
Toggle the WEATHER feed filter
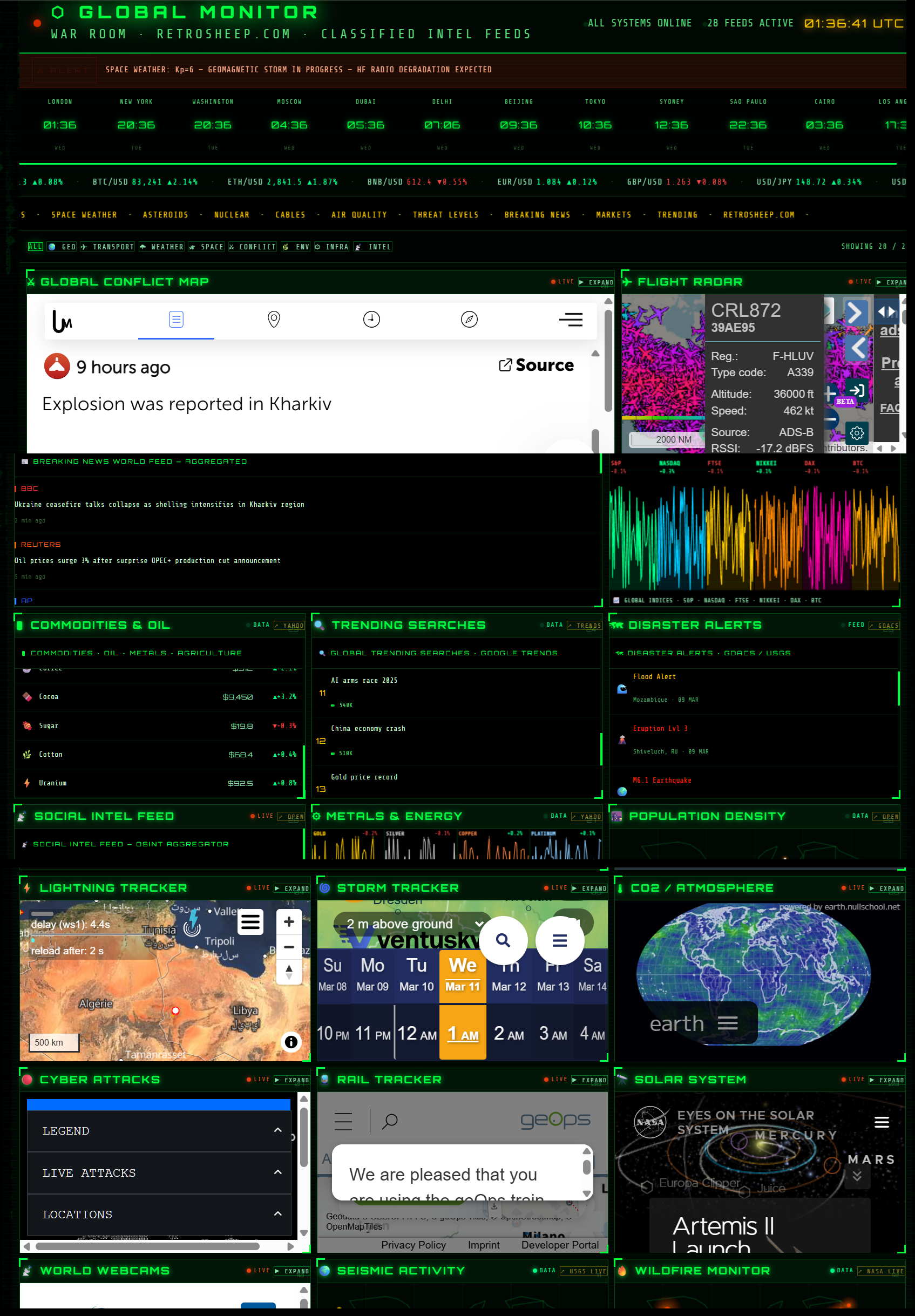point(161,247)
